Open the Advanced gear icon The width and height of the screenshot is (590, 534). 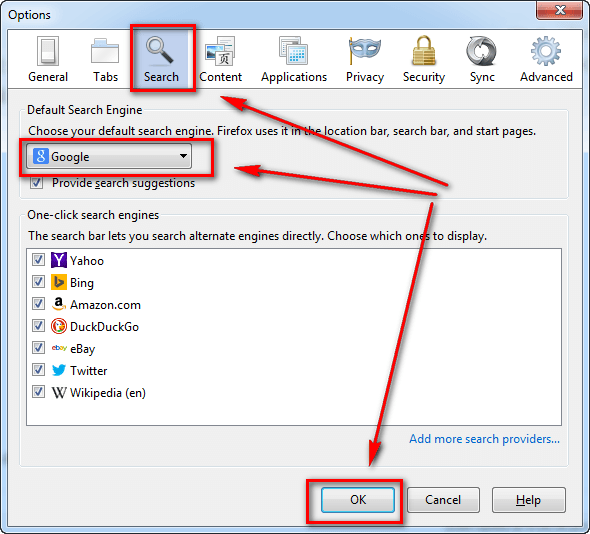pyautogui.click(x=546, y=50)
